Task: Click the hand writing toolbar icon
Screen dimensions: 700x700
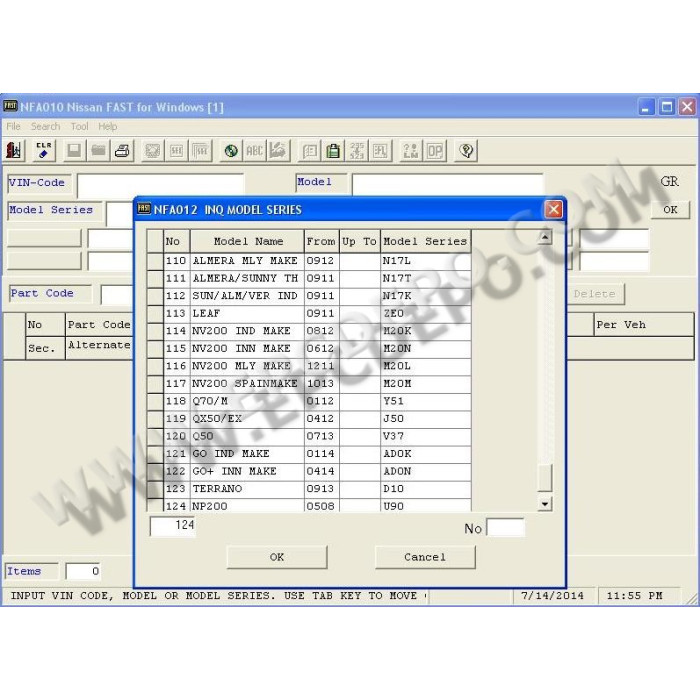Action: click(279, 150)
